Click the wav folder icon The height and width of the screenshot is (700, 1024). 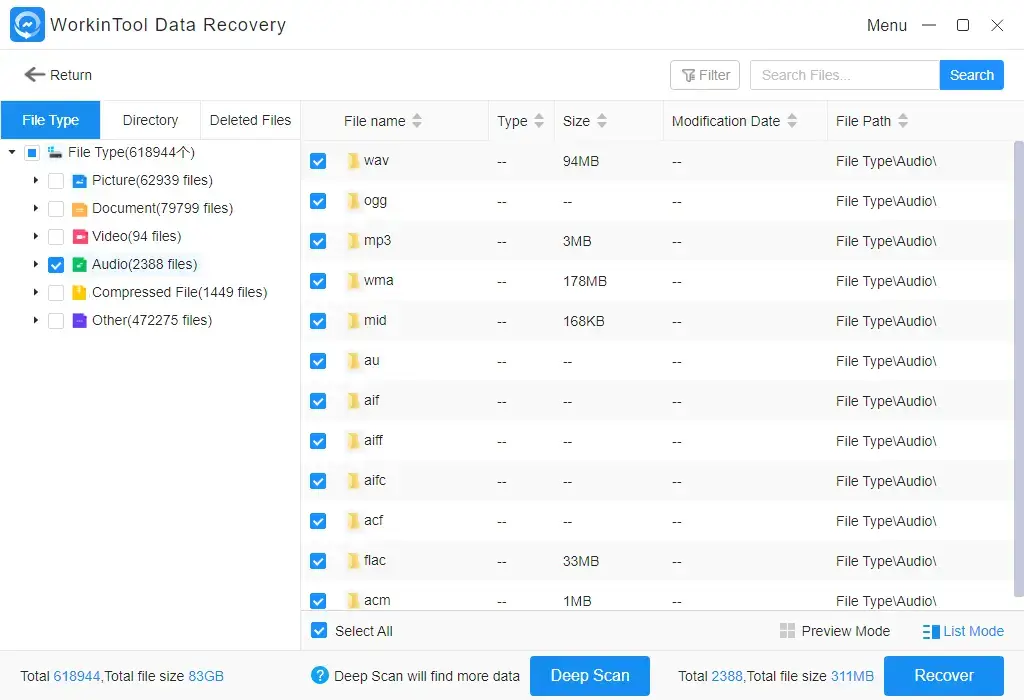point(353,161)
